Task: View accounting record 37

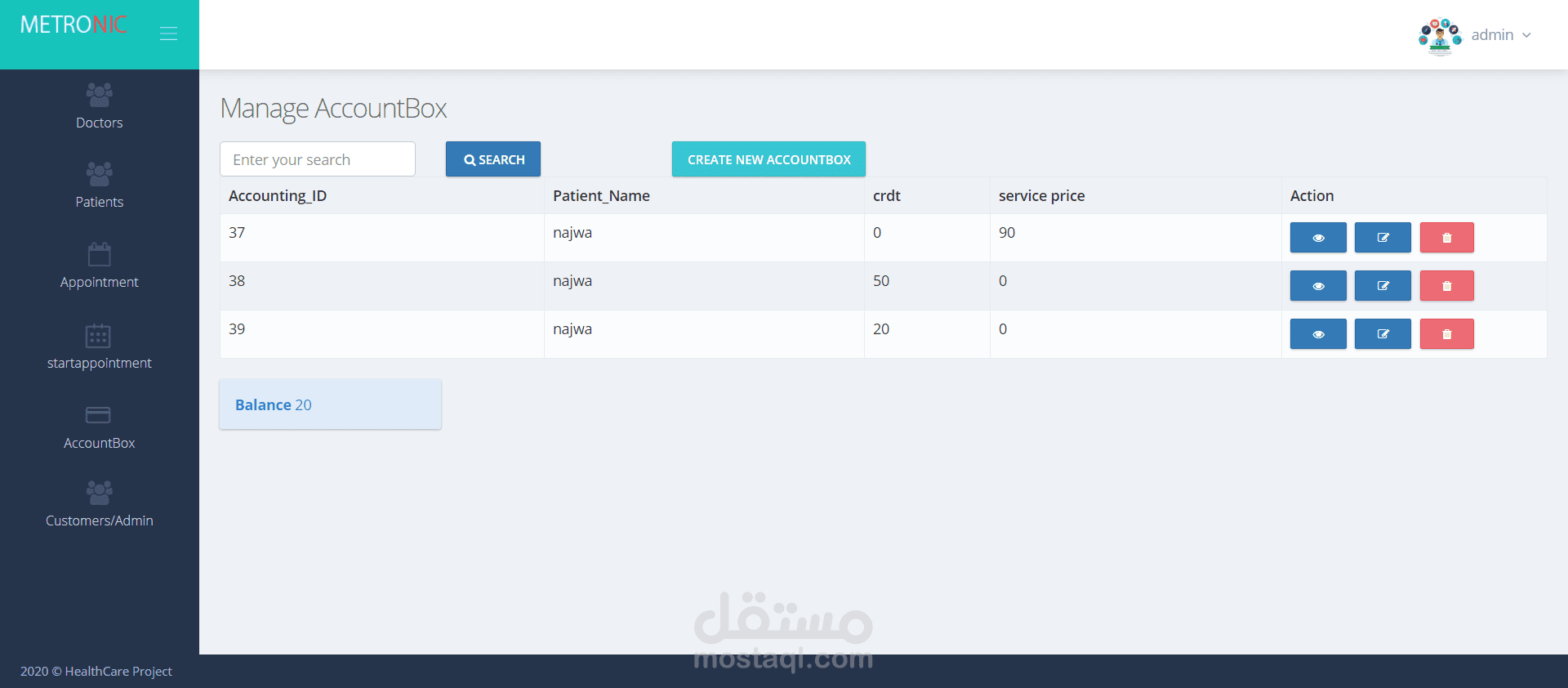Action: coord(1318,238)
